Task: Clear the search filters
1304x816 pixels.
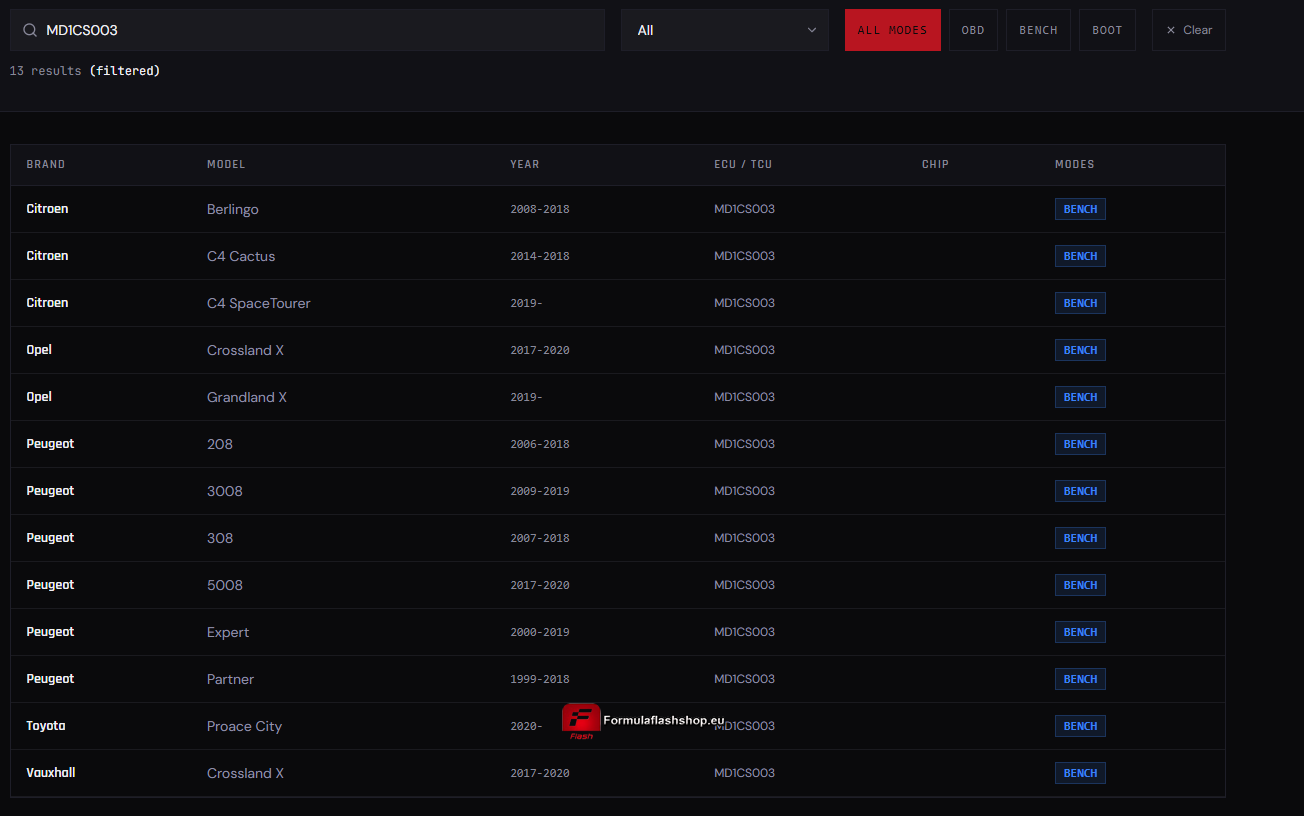Action: tap(1189, 30)
